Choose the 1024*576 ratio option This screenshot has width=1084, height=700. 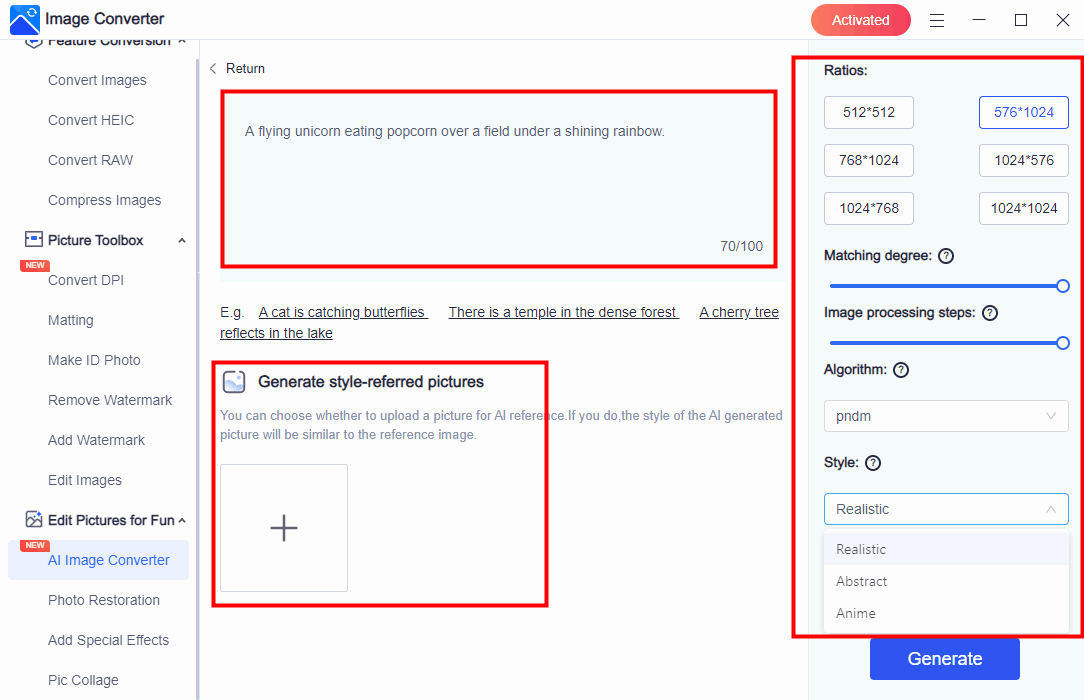tap(1023, 160)
